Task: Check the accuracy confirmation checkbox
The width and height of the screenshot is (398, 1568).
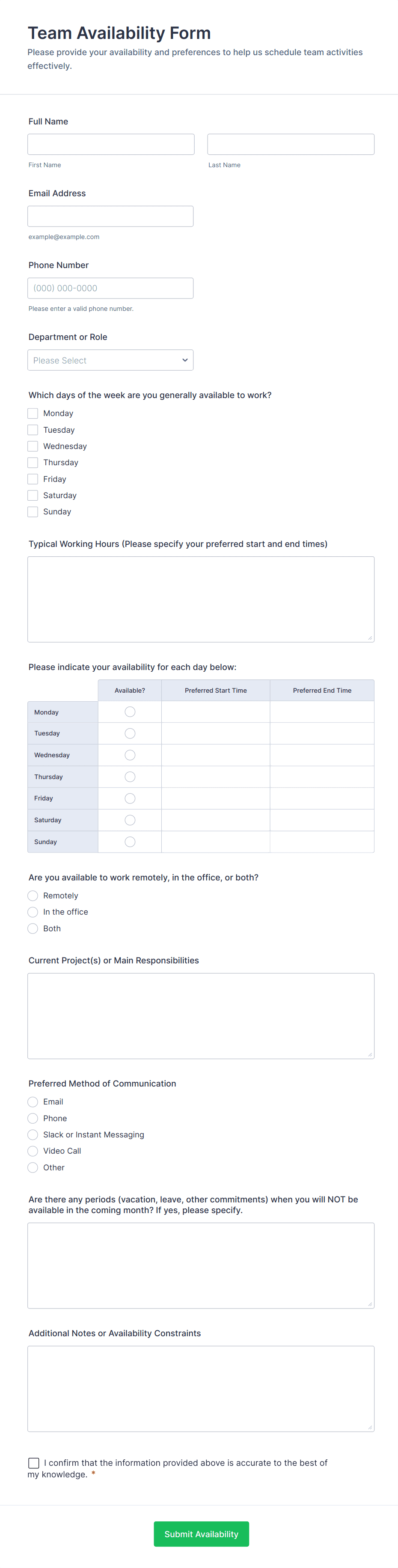Action: [34, 1463]
